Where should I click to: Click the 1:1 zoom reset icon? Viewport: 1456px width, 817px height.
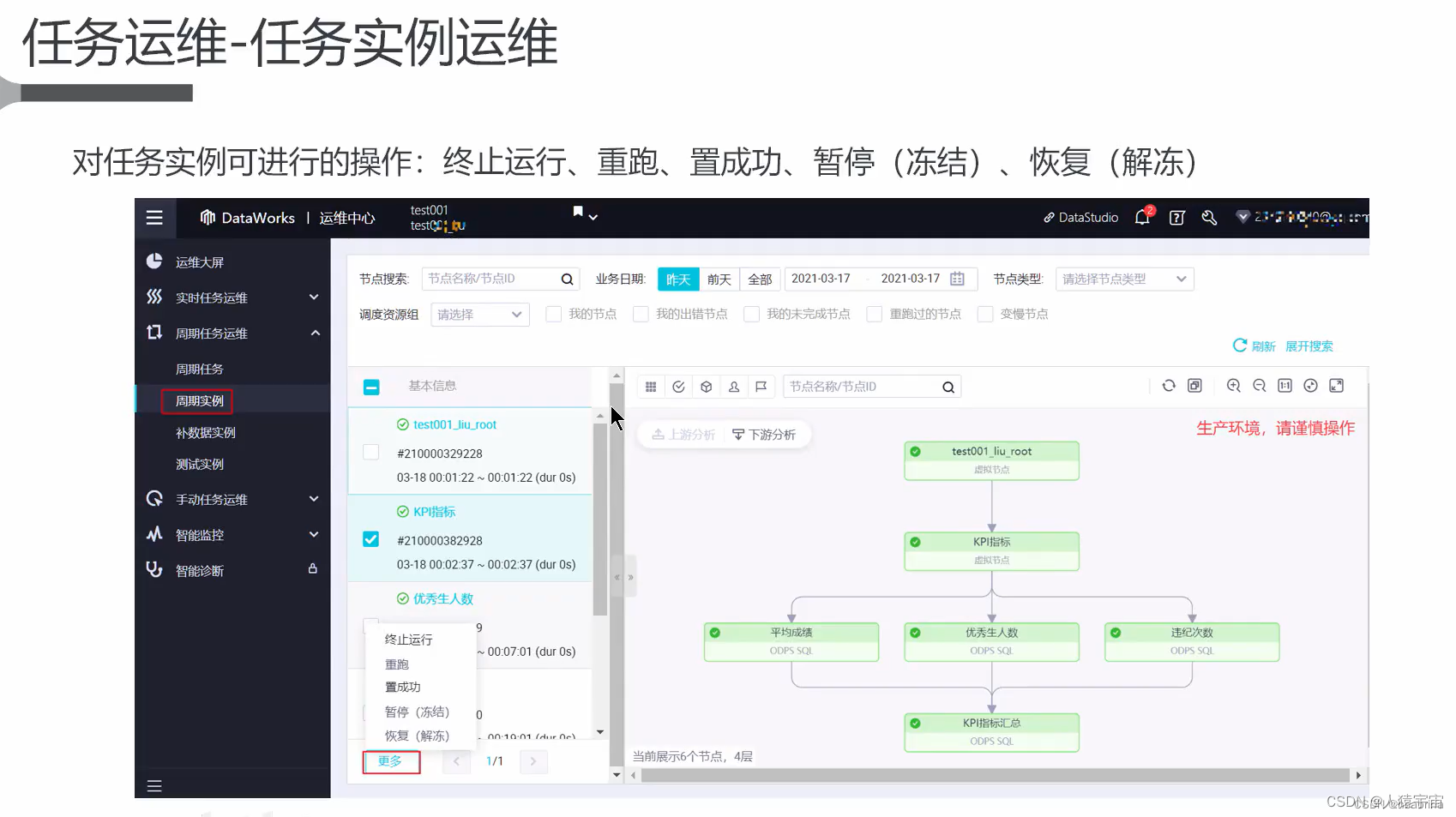tap(1285, 386)
